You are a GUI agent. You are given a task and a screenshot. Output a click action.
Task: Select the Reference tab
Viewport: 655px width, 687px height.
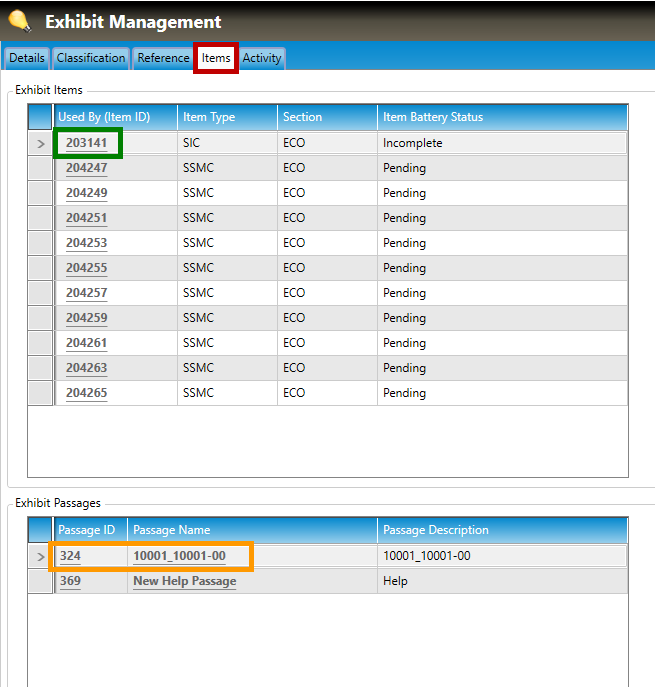(163, 58)
